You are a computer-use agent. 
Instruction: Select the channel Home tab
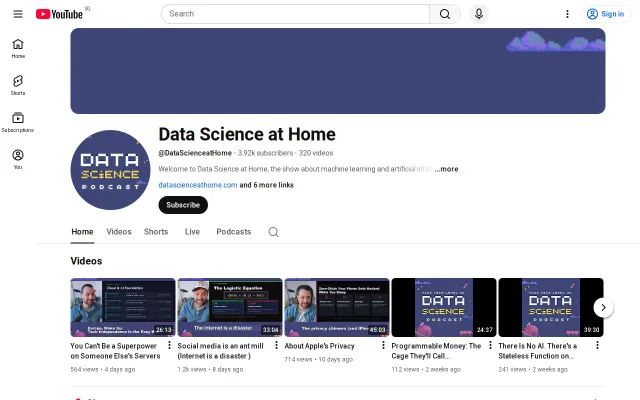click(82, 232)
